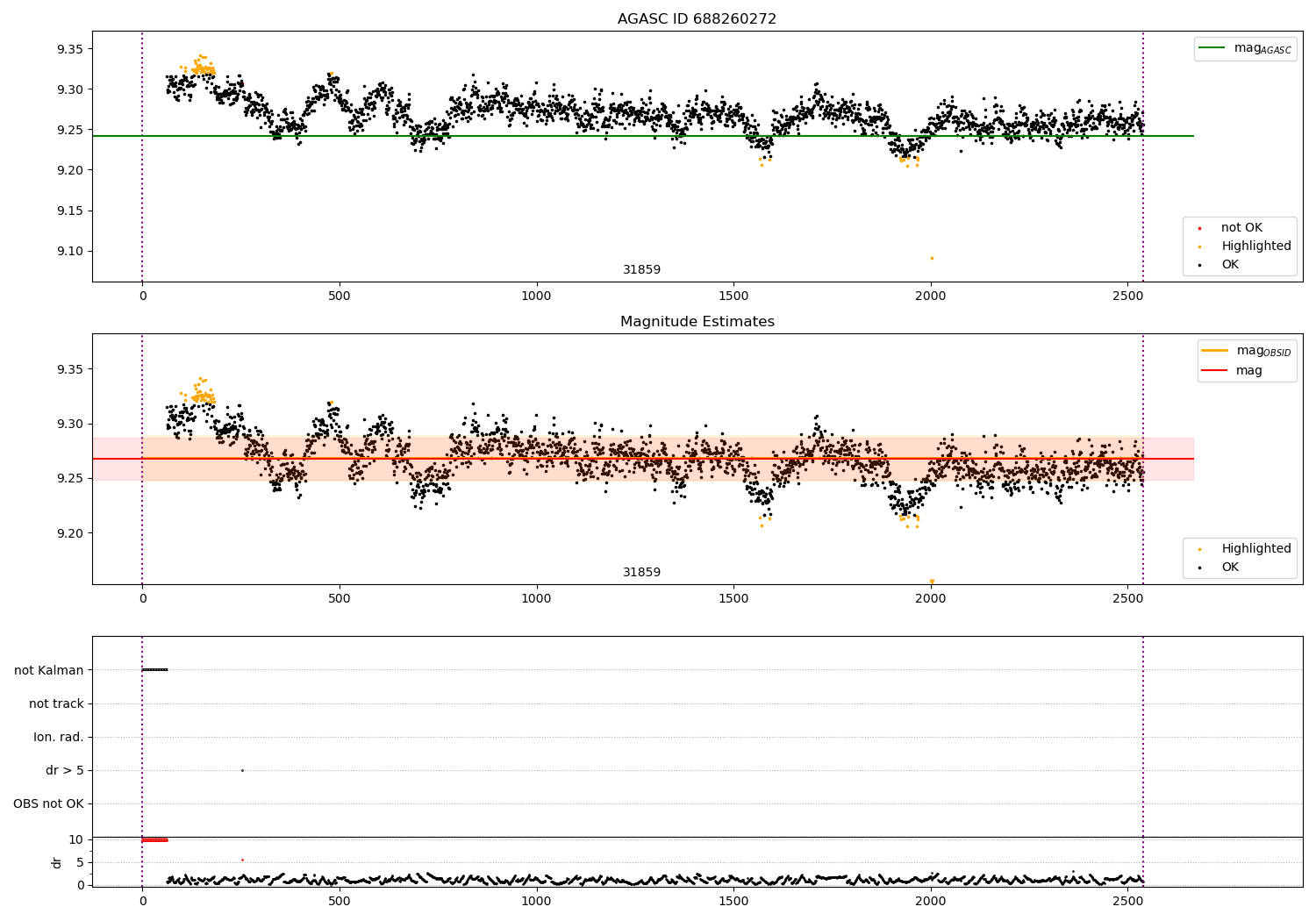Viewport: 1316px width, 921px height.
Task: Click the title "AGASC ID 688260272"
Action: [697, 19]
